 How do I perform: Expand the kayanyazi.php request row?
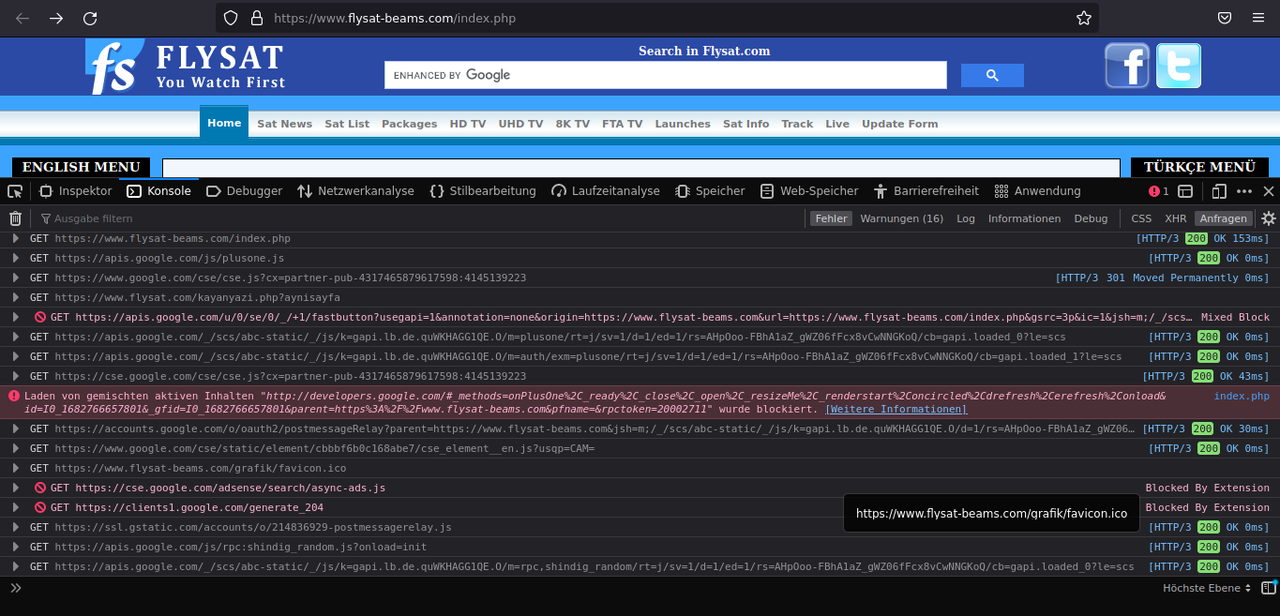tap(15, 297)
